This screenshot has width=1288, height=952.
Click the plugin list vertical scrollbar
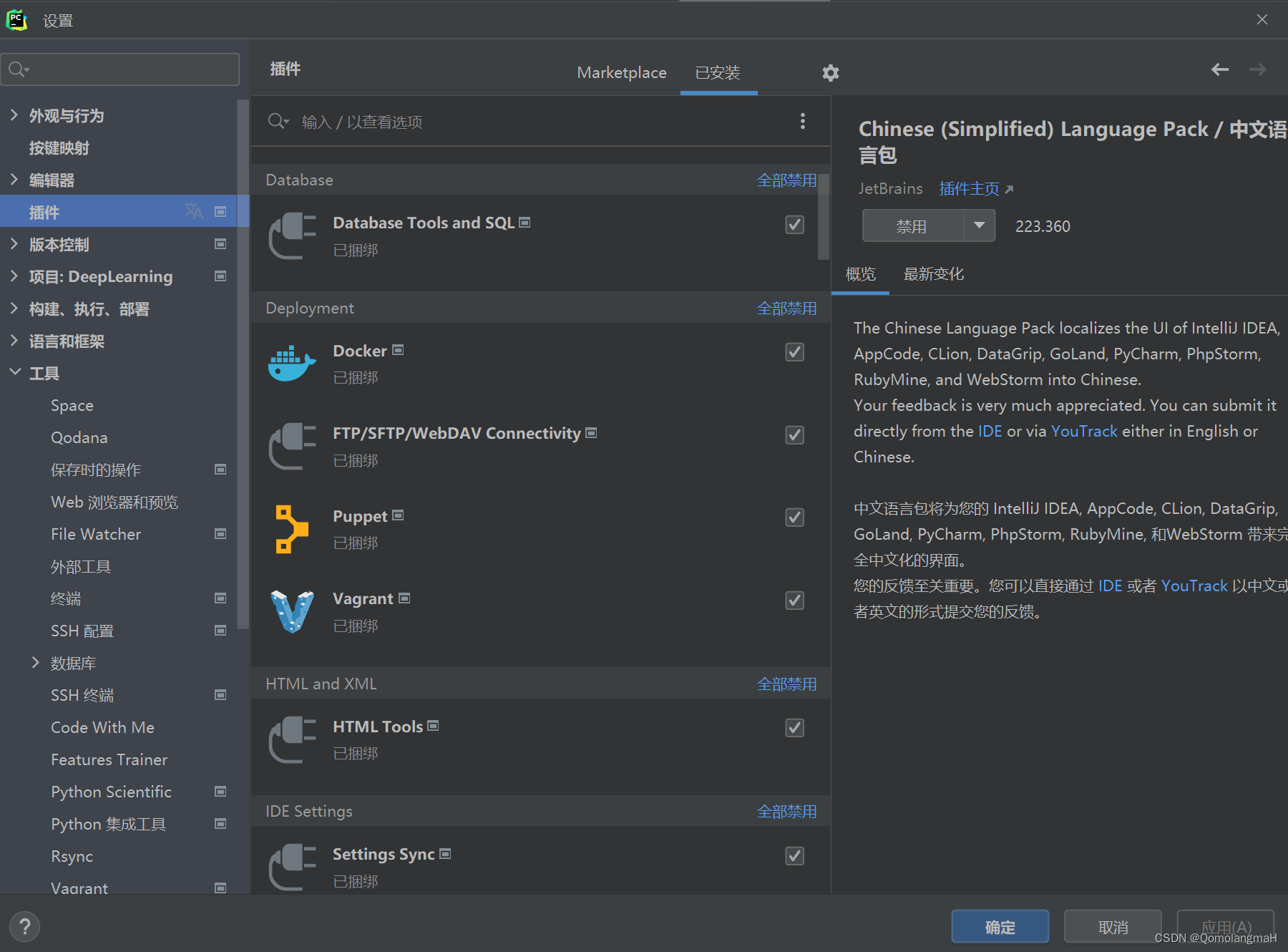coord(824,217)
